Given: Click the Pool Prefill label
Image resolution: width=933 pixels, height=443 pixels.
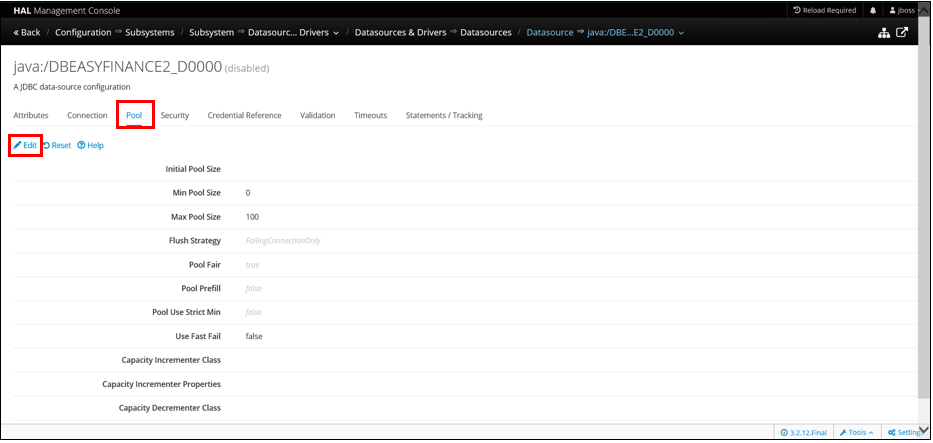Looking at the screenshot, I should click(x=201, y=288).
